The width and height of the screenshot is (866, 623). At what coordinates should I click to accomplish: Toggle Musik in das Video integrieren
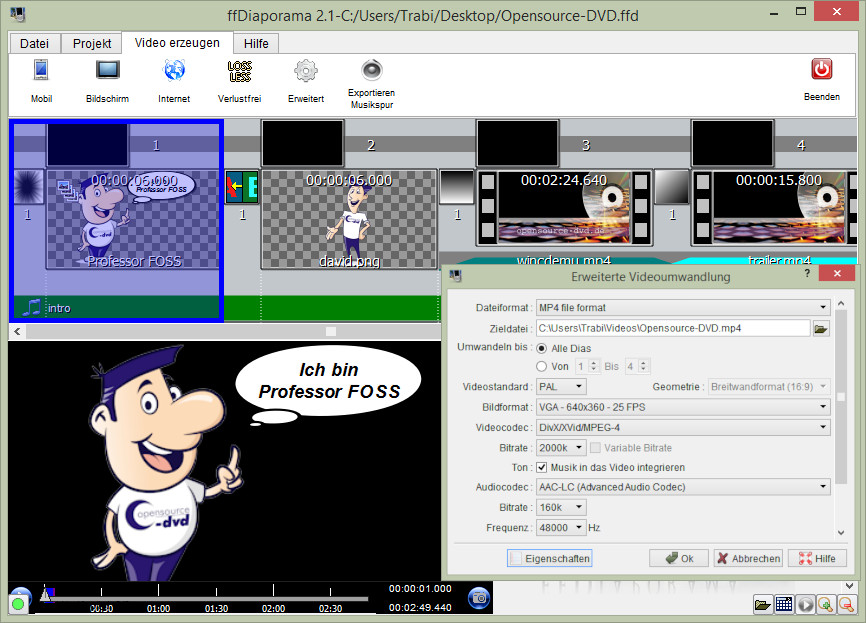(x=542, y=467)
